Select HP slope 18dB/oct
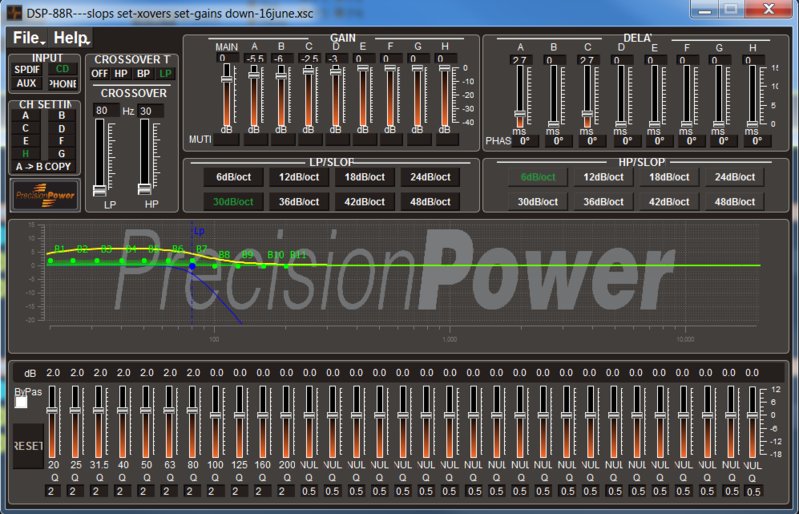The width and height of the screenshot is (799, 514). pos(669,177)
